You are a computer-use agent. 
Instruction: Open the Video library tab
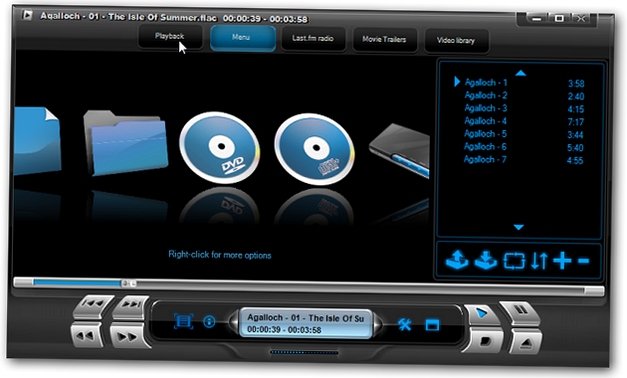pyautogui.click(x=456, y=41)
